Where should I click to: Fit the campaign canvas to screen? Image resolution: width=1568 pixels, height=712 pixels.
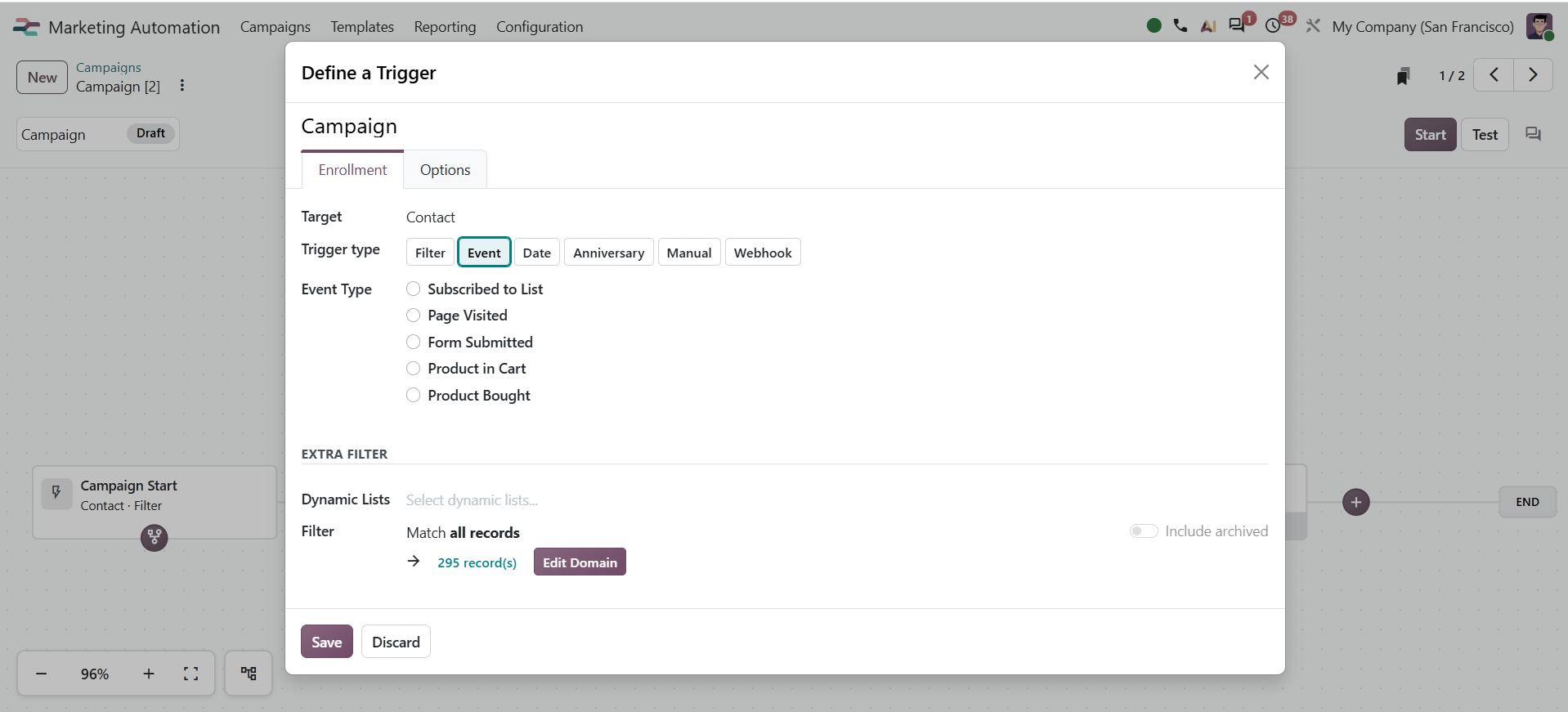click(191, 674)
